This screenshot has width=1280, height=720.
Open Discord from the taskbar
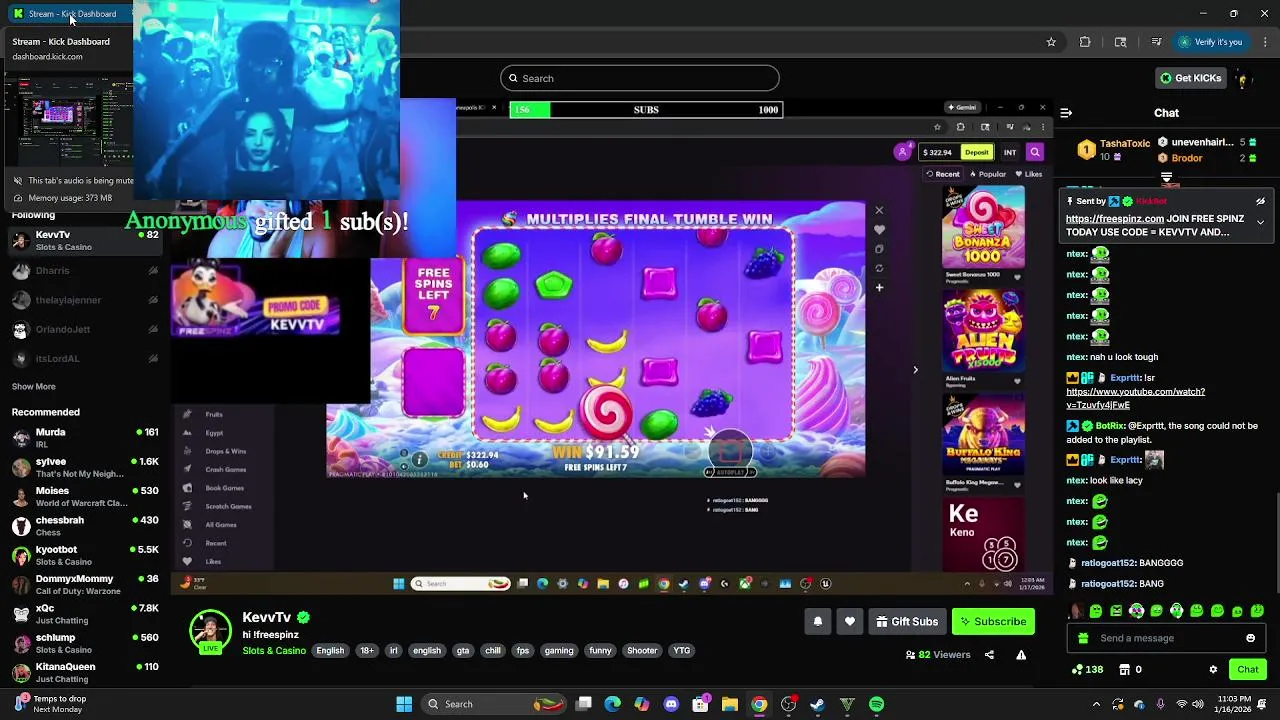(x=671, y=704)
